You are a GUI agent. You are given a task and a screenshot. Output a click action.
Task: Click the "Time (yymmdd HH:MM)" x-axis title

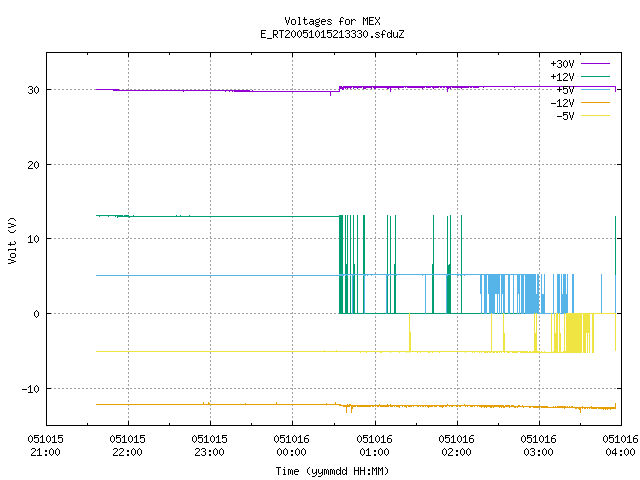click(x=332, y=471)
